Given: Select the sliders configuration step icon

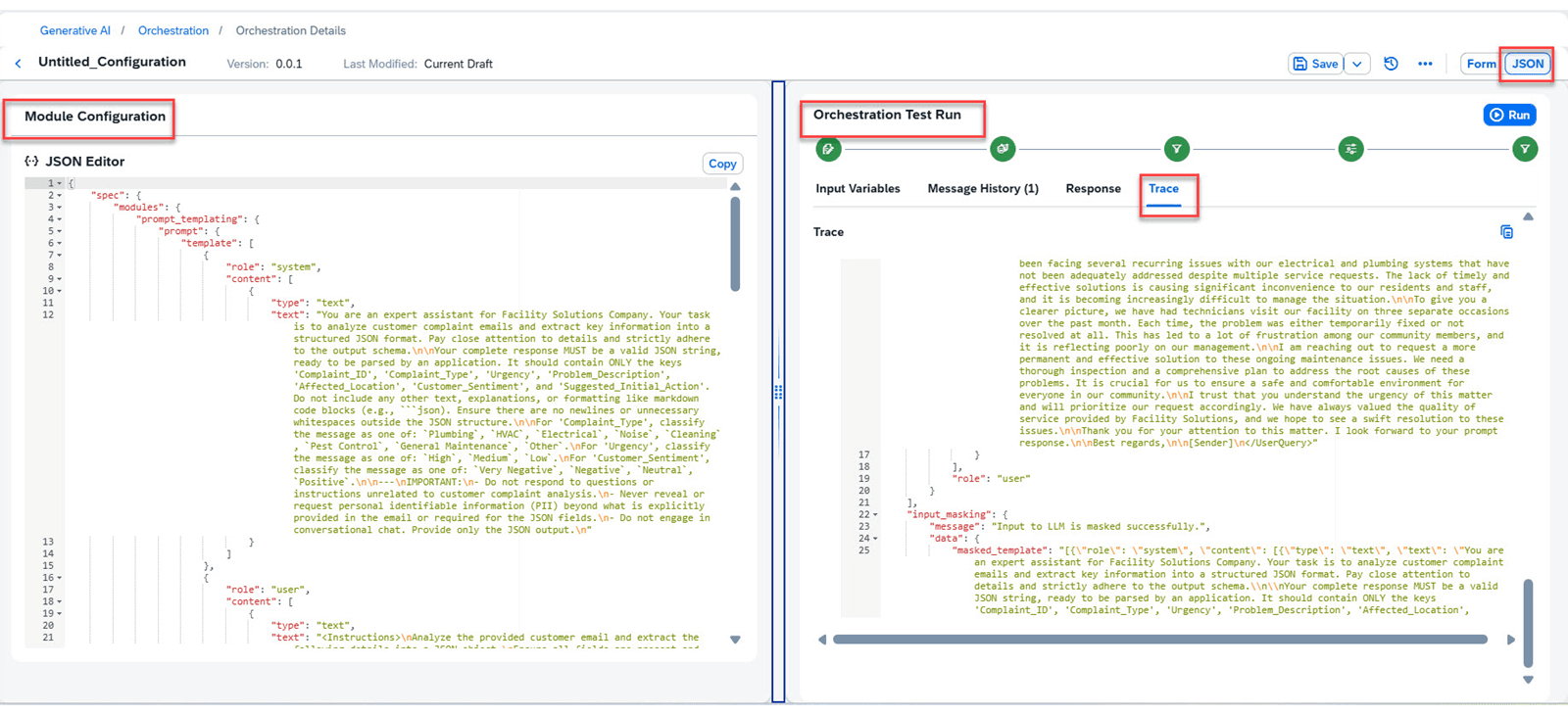Looking at the screenshot, I should pyautogui.click(x=1350, y=149).
